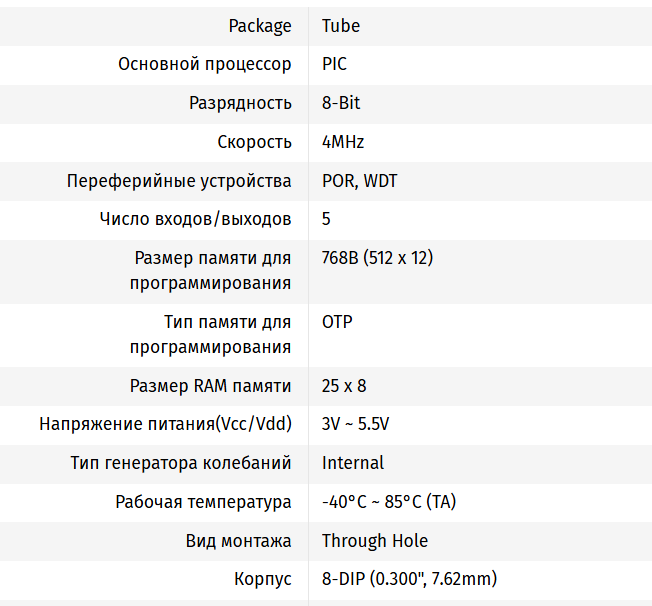Screen dimensions: 652x606
Task: Click the "Package" label cell
Action: [x=260, y=26]
